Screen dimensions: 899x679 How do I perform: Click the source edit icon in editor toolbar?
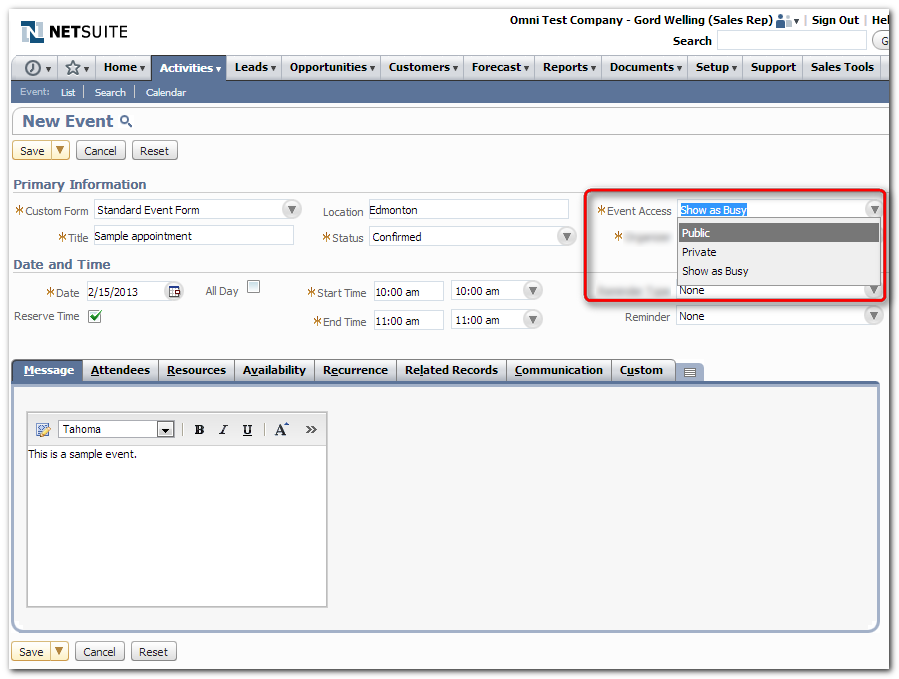(x=43, y=430)
